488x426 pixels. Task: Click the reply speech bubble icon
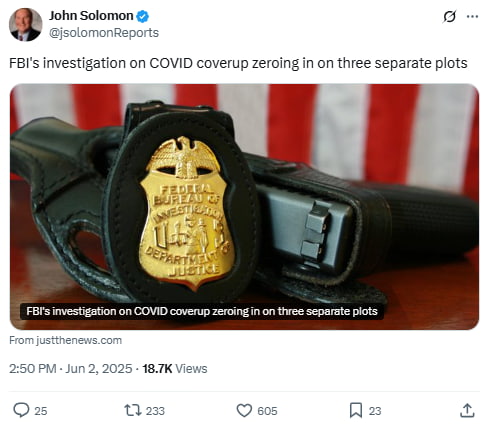pyautogui.click(x=21, y=410)
